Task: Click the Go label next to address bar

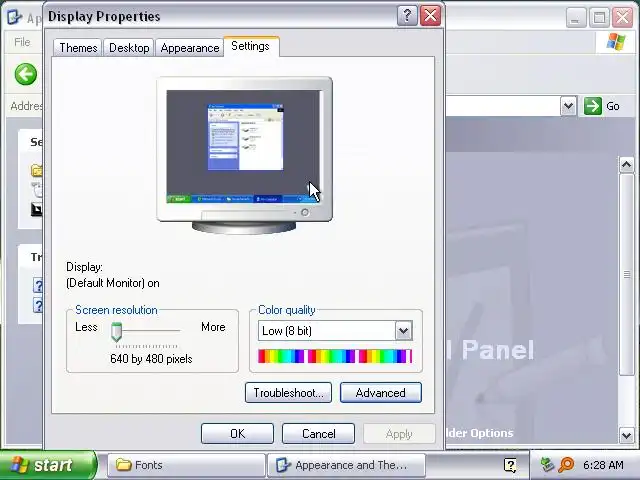Action: tap(613, 106)
